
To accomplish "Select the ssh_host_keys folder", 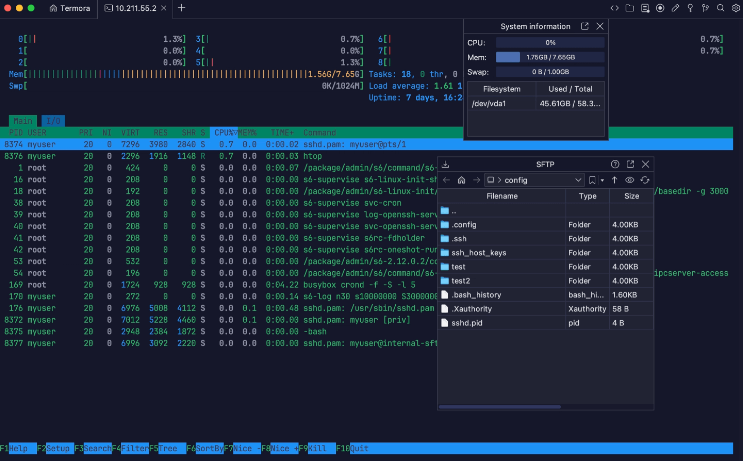I will click(545, 253).
